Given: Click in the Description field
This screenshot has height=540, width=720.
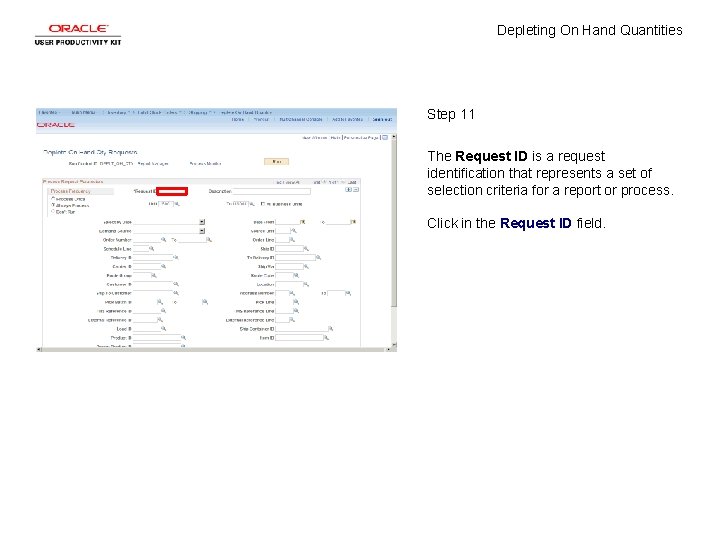Looking at the screenshot, I should (271, 191).
